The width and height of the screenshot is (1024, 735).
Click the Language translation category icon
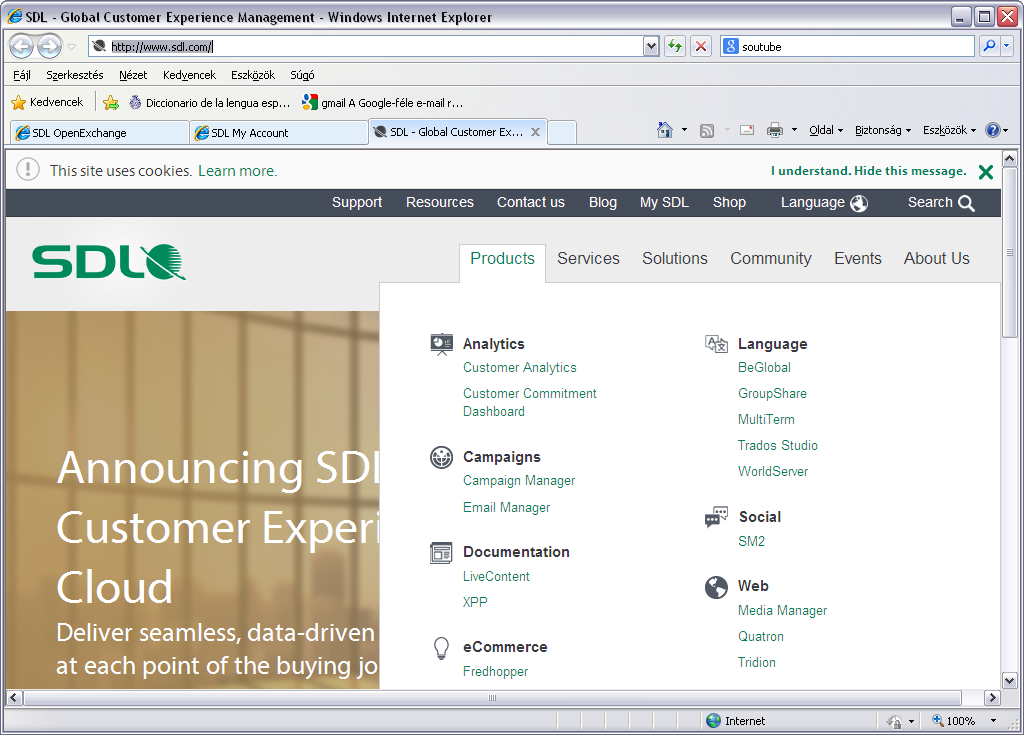[716, 344]
